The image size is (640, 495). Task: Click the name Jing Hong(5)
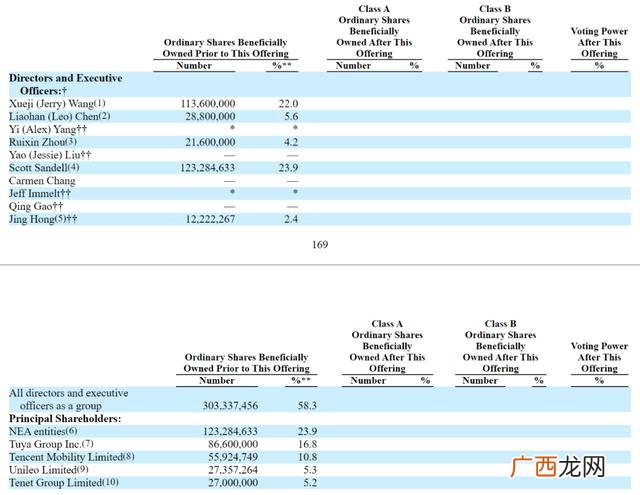[43, 219]
